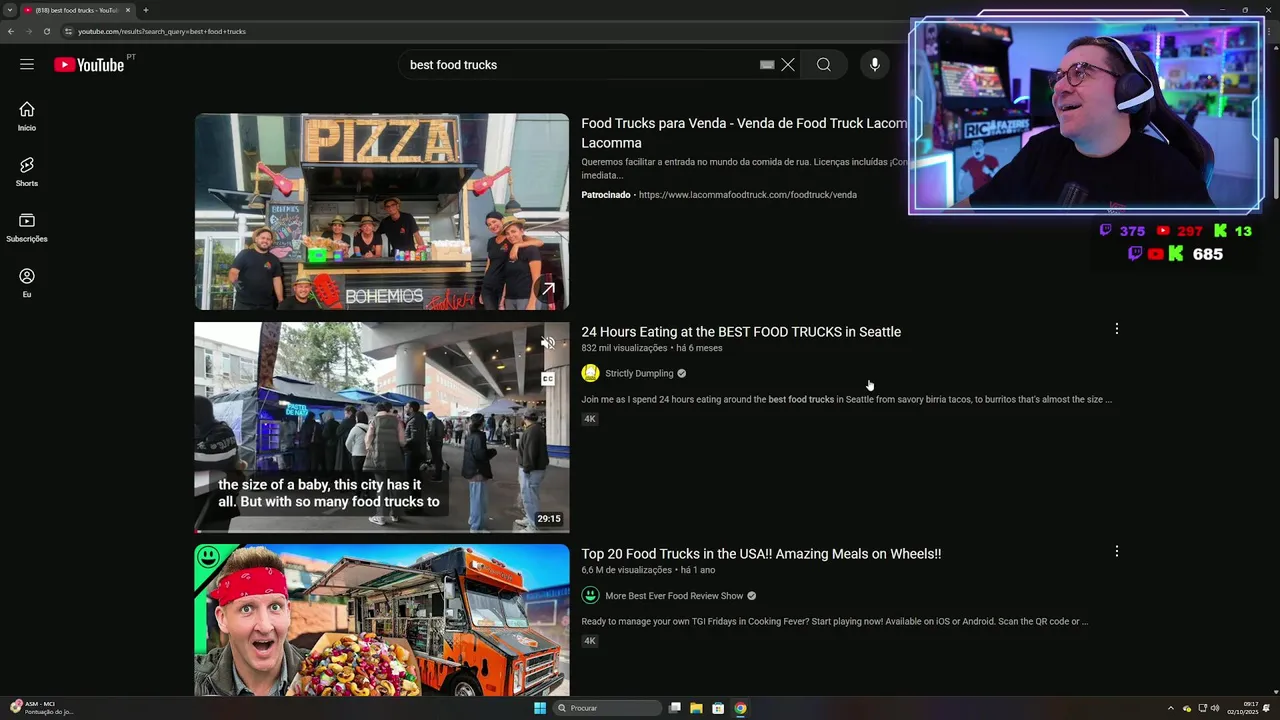Click the taskbar Procurar search box
The image size is (1280, 720).
tap(607, 708)
